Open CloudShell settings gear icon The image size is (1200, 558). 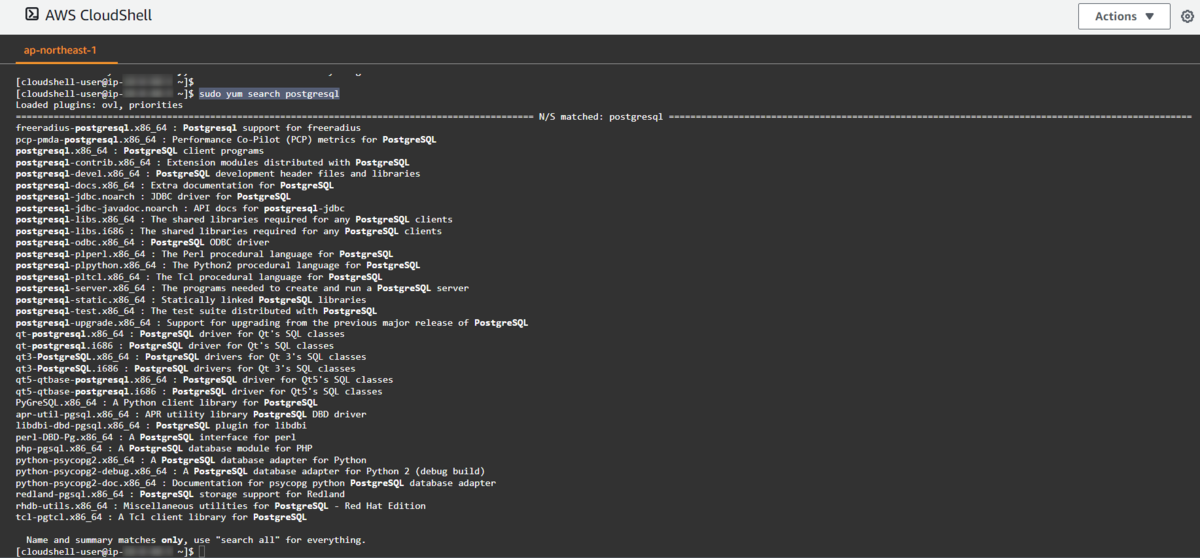pos(1187,16)
